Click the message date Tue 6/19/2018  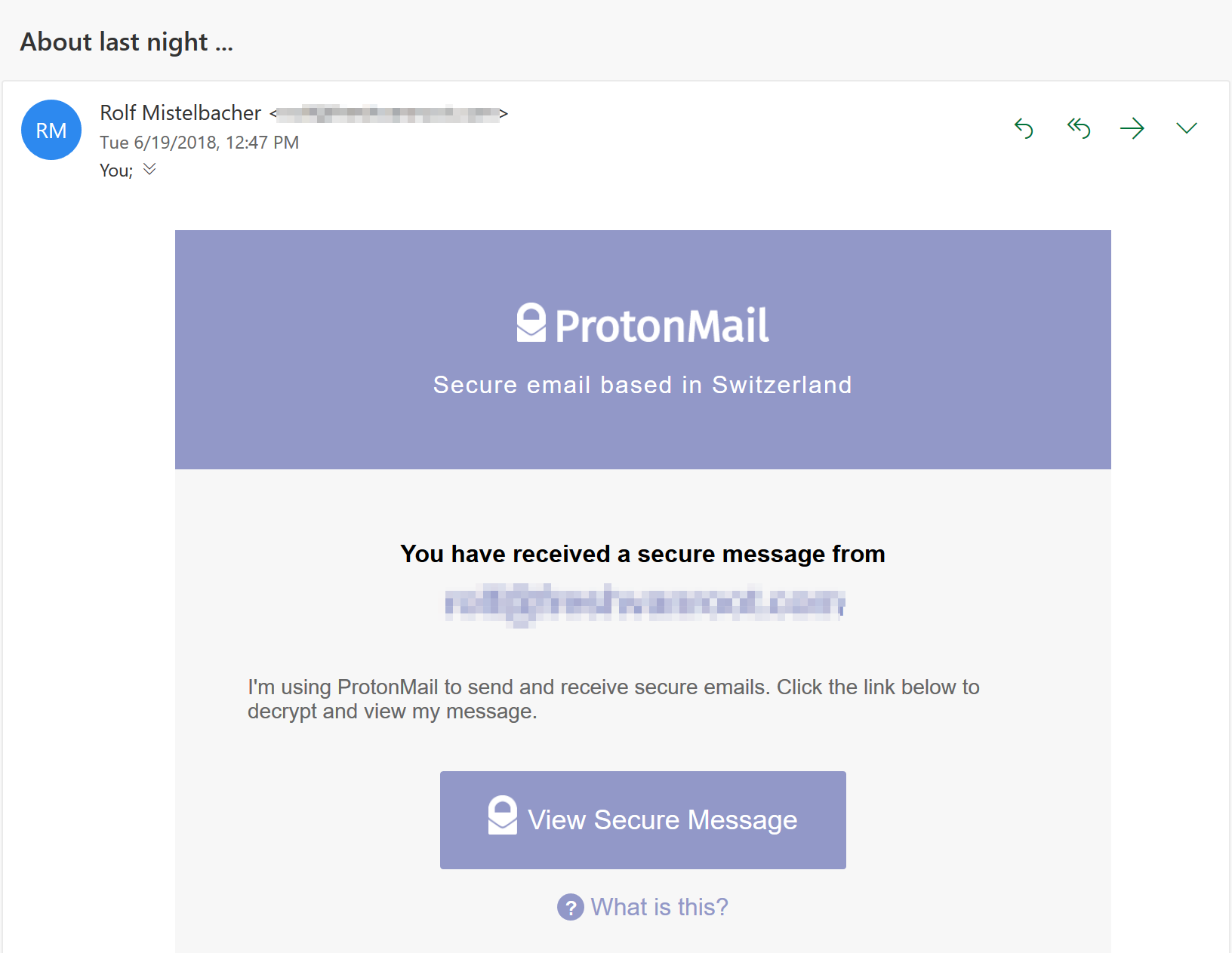pyautogui.click(x=199, y=143)
